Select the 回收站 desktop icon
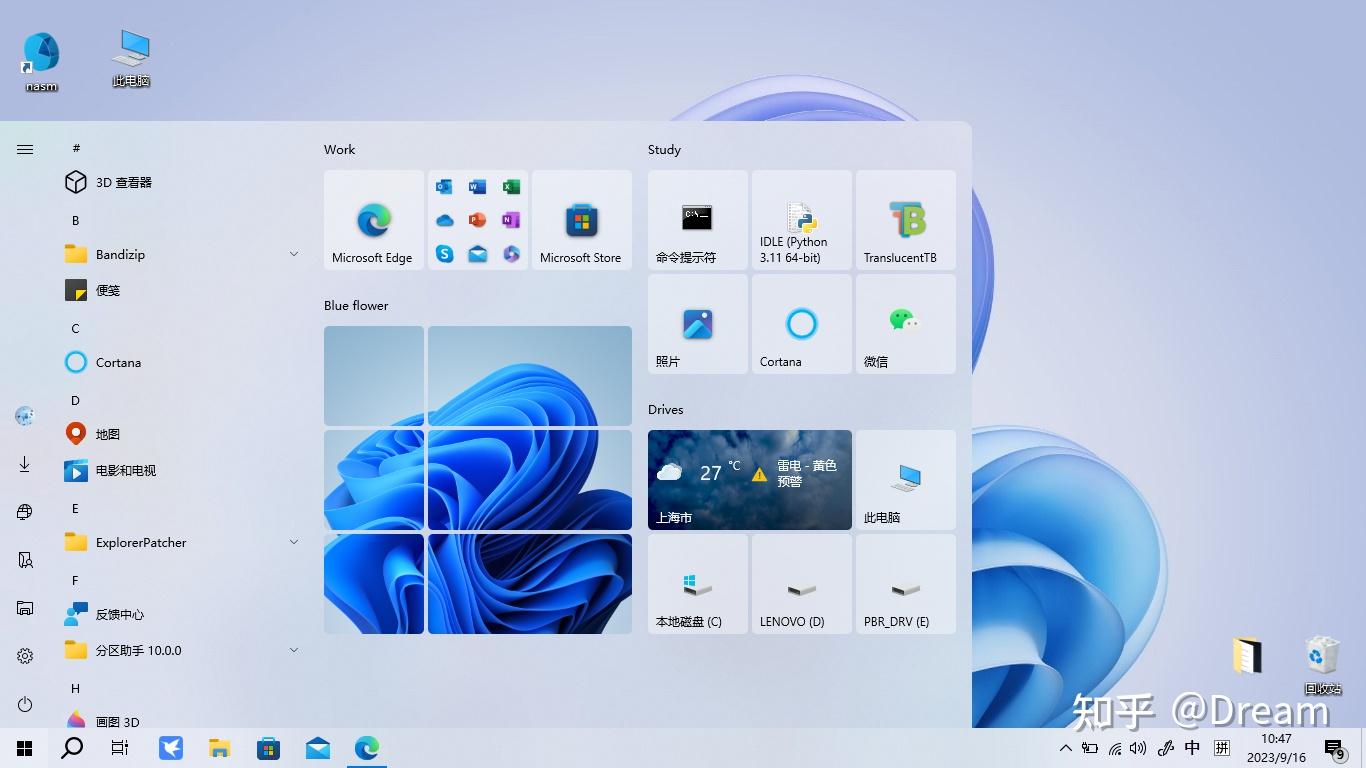 (1323, 666)
